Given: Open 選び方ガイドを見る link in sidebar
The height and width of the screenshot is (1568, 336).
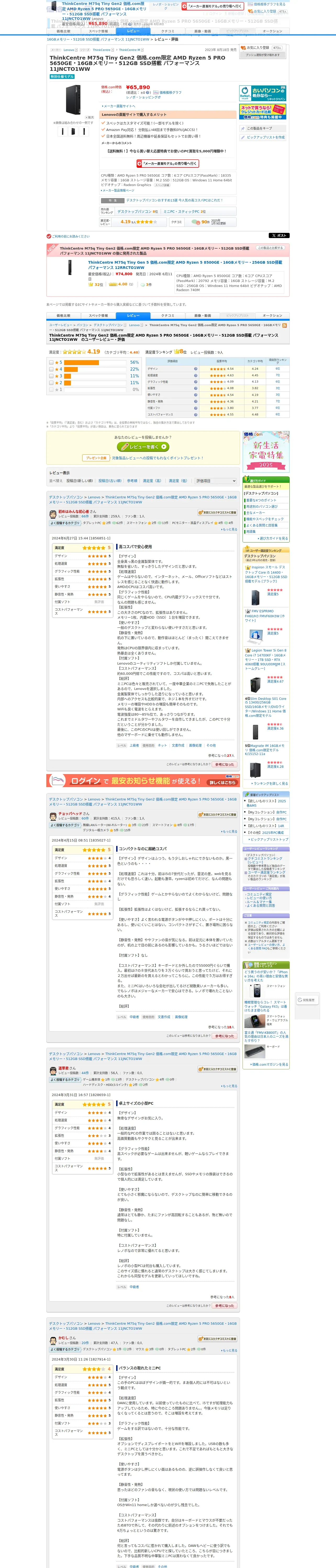Looking at the screenshot, I should (x=273, y=538).
